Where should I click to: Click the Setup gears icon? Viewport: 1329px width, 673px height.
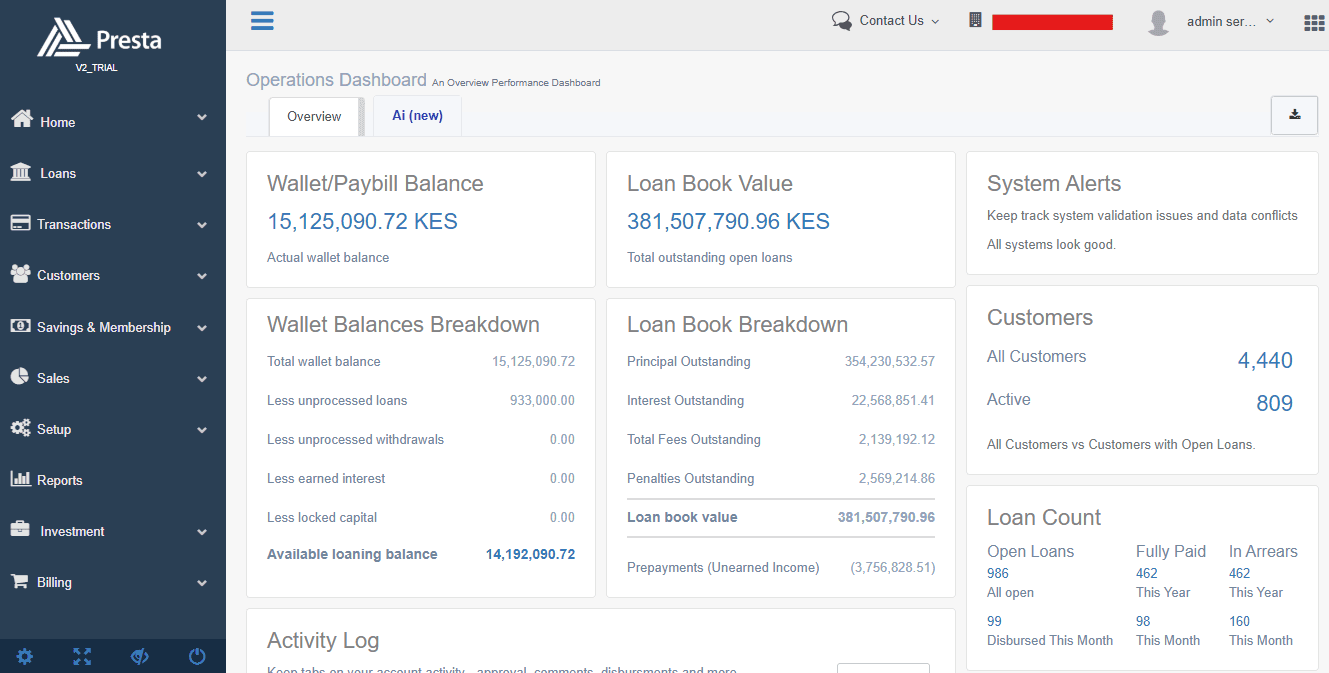click(21, 428)
